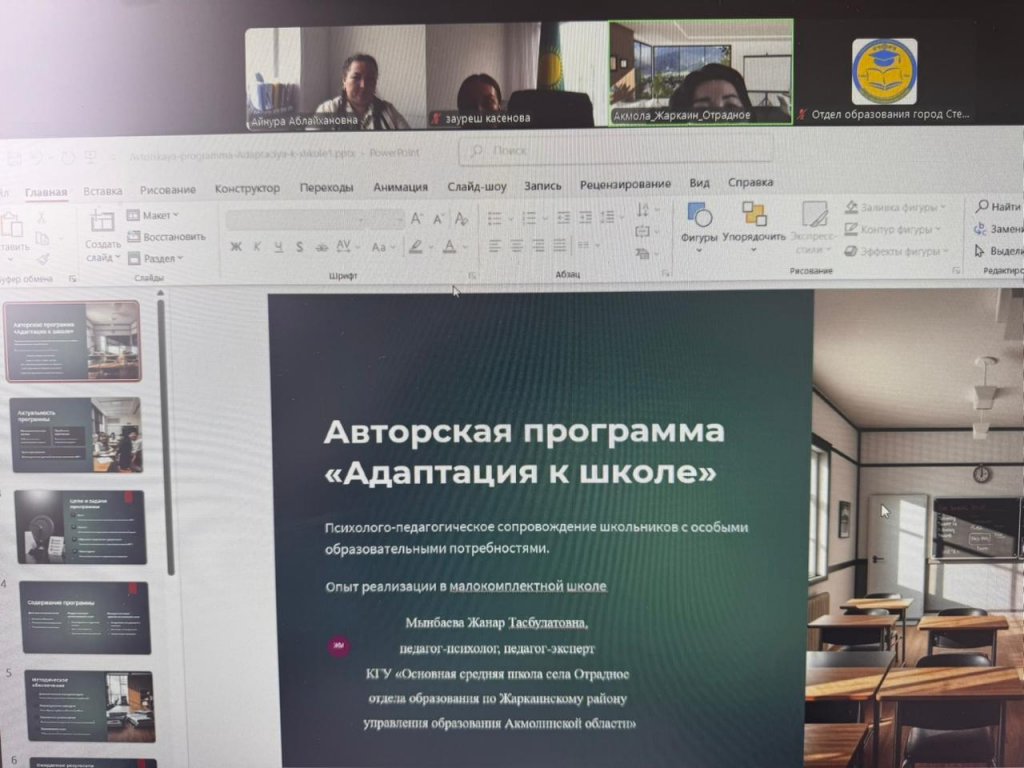Switch to the Вид tab
Image resolution: width=1024 pixels, height=768 pixels.
click(x=699, y=183)
